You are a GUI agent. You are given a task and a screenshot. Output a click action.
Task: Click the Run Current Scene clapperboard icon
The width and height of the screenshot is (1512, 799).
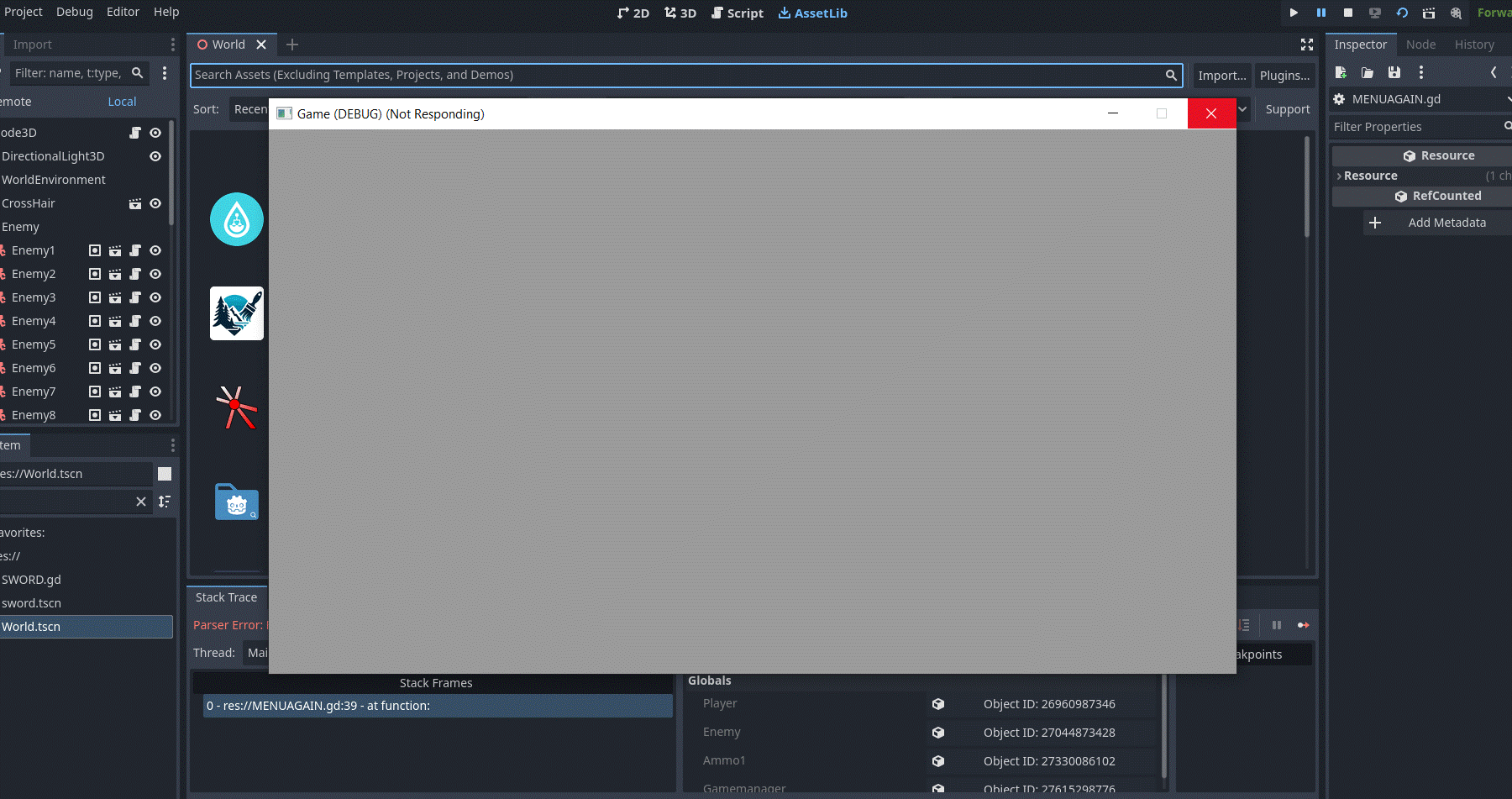click(x=1429, y=13)
